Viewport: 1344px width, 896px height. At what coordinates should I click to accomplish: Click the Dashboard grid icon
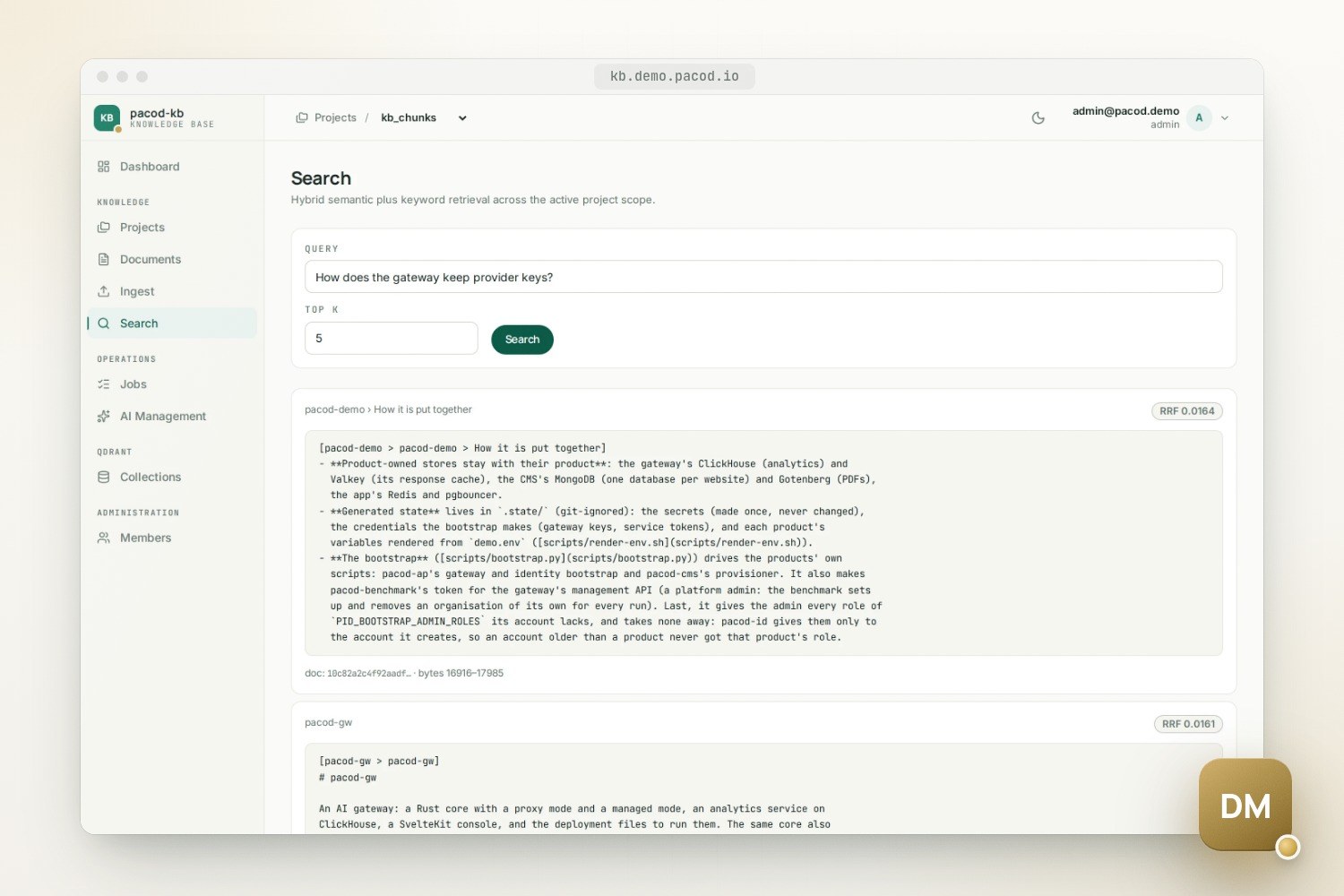pos(104,167)
